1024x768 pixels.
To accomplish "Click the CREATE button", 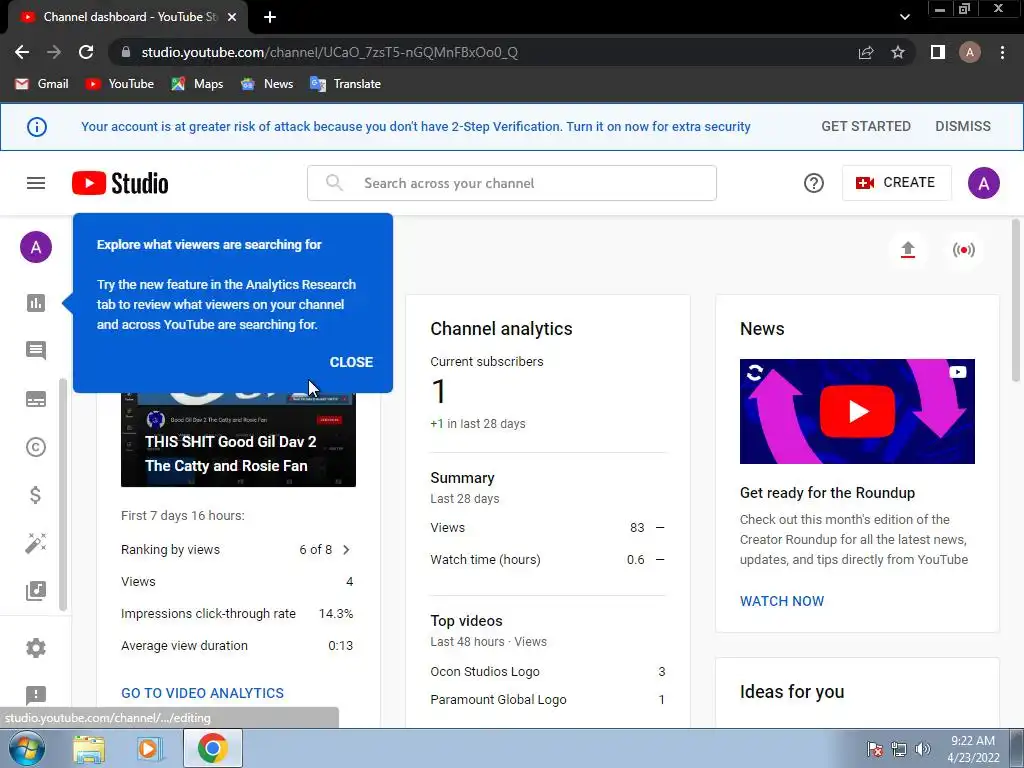I will 896,183.
